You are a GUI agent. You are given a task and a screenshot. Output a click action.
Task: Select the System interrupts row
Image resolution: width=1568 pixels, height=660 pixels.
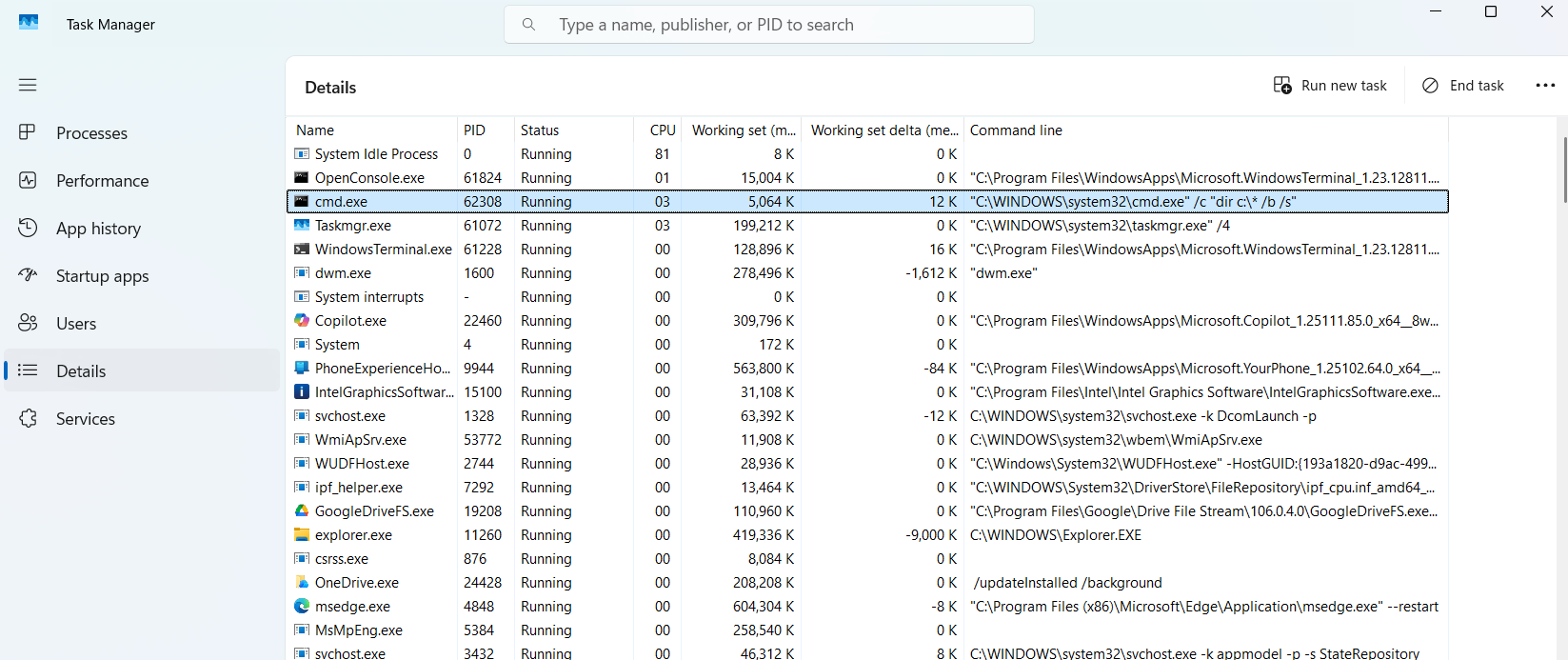click(867, 297)
